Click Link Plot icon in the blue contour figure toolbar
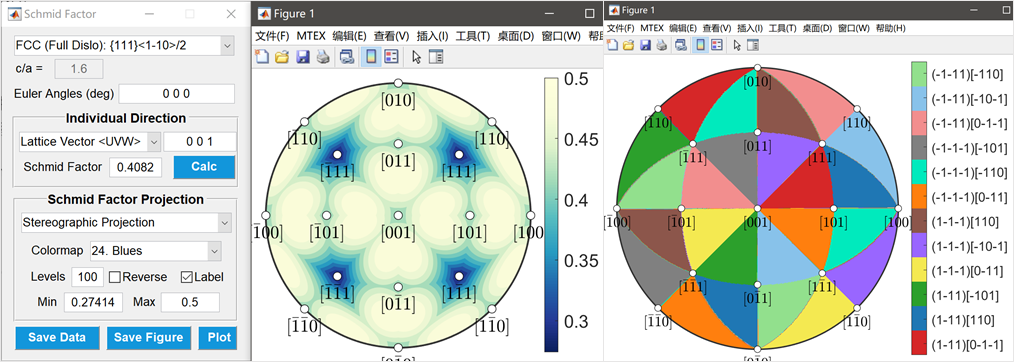 coord(347,57)
